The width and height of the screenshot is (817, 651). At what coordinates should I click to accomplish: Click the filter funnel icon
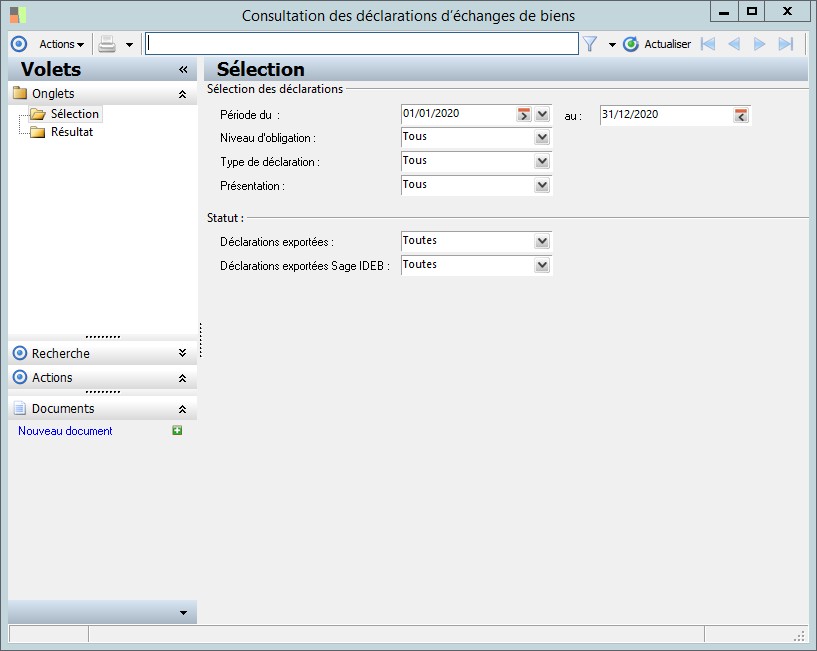click(590, 44)
